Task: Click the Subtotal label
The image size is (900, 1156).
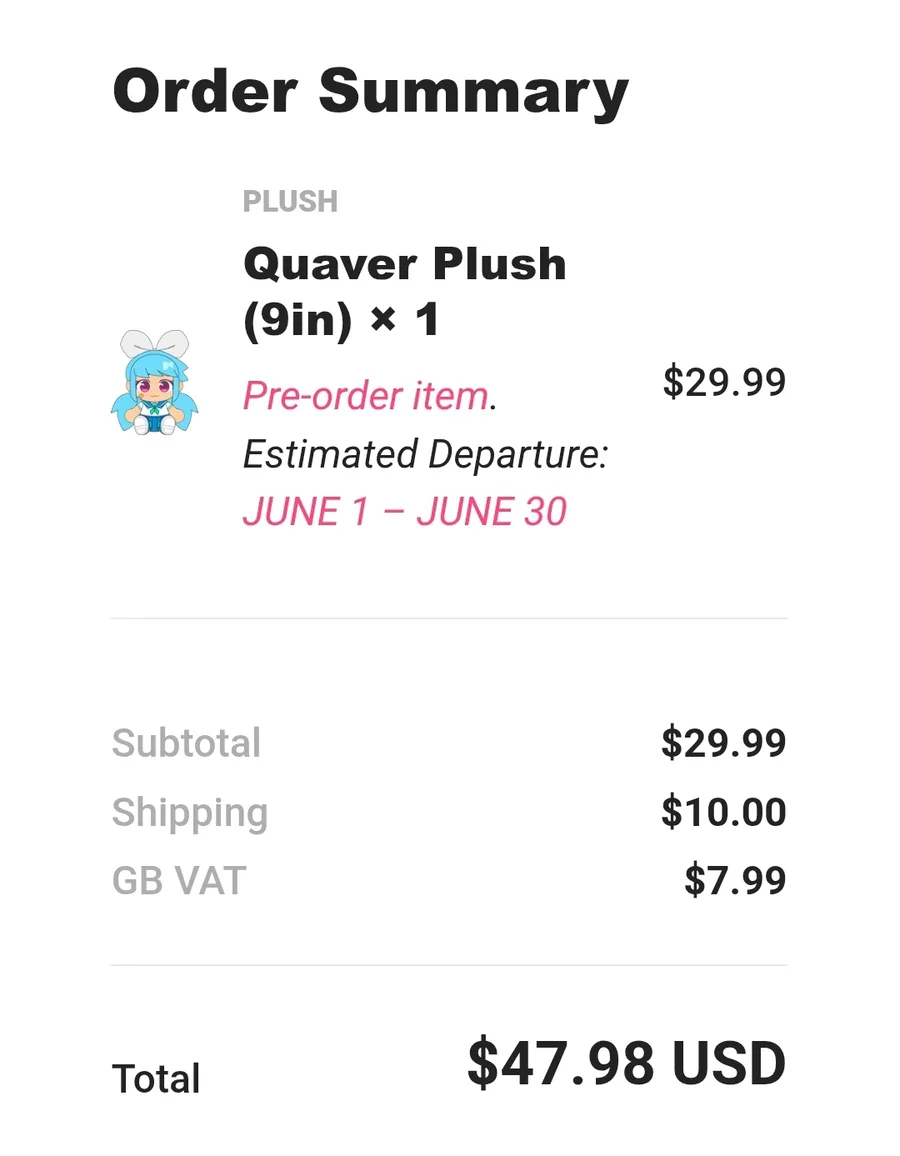Action: (186, 744)
